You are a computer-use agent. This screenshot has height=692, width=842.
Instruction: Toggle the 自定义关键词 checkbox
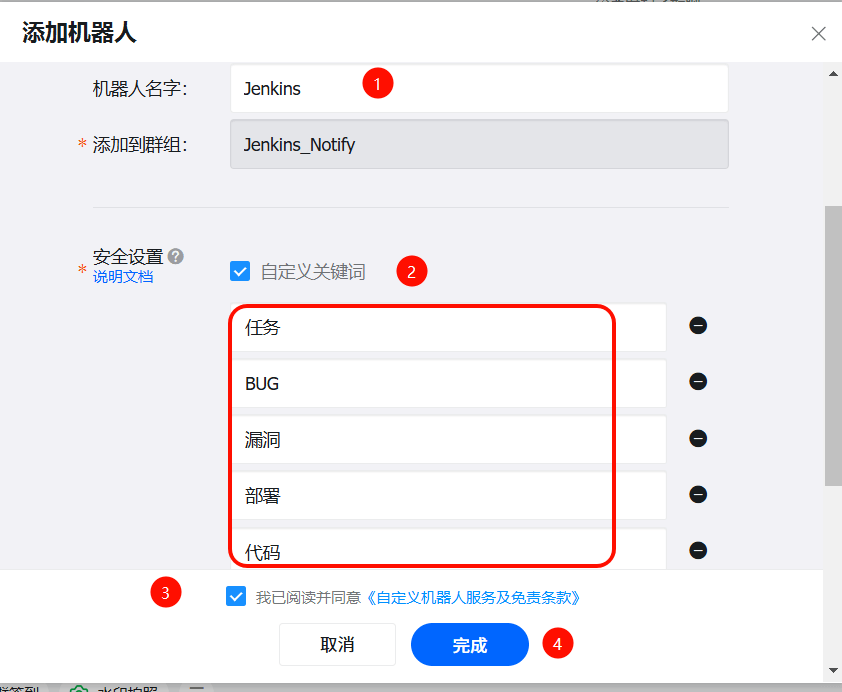pyautogui.click(x=240, y=271)
